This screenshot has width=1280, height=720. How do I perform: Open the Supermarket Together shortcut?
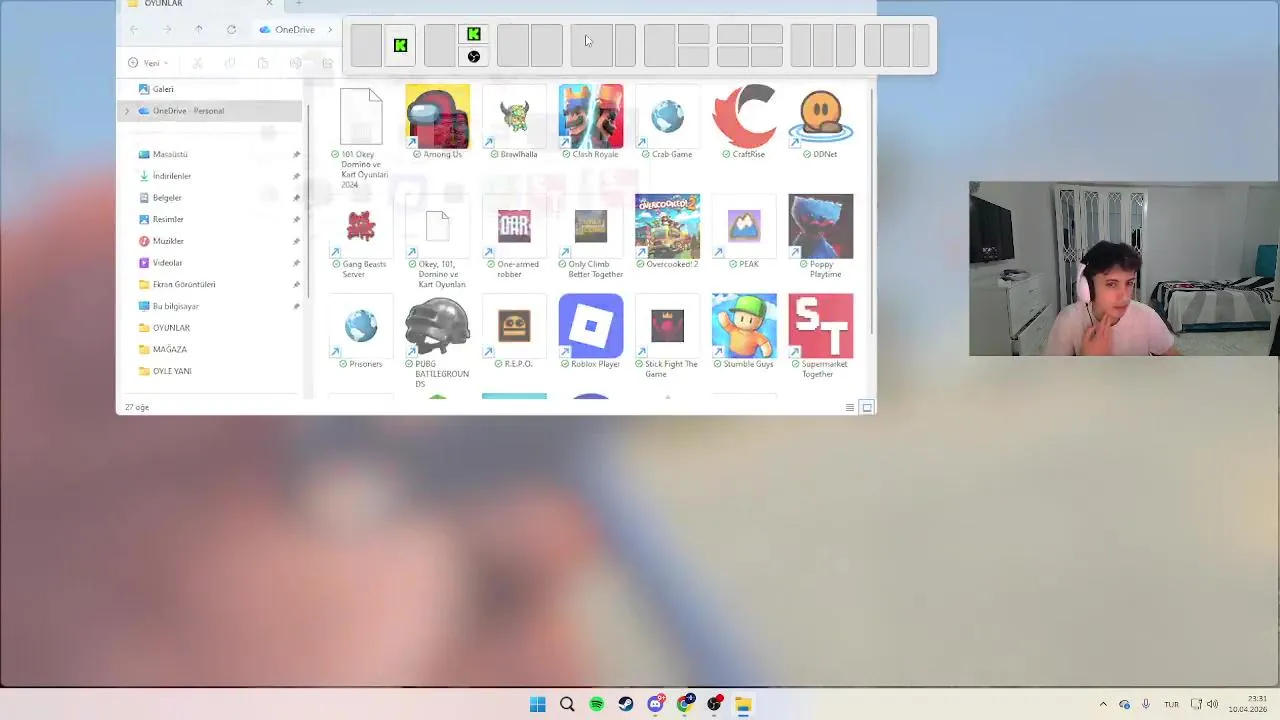point(820,337)
